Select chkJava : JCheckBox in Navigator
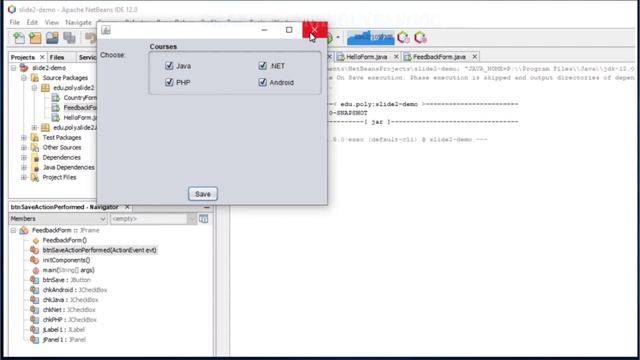640x360 pixels. 70,300
